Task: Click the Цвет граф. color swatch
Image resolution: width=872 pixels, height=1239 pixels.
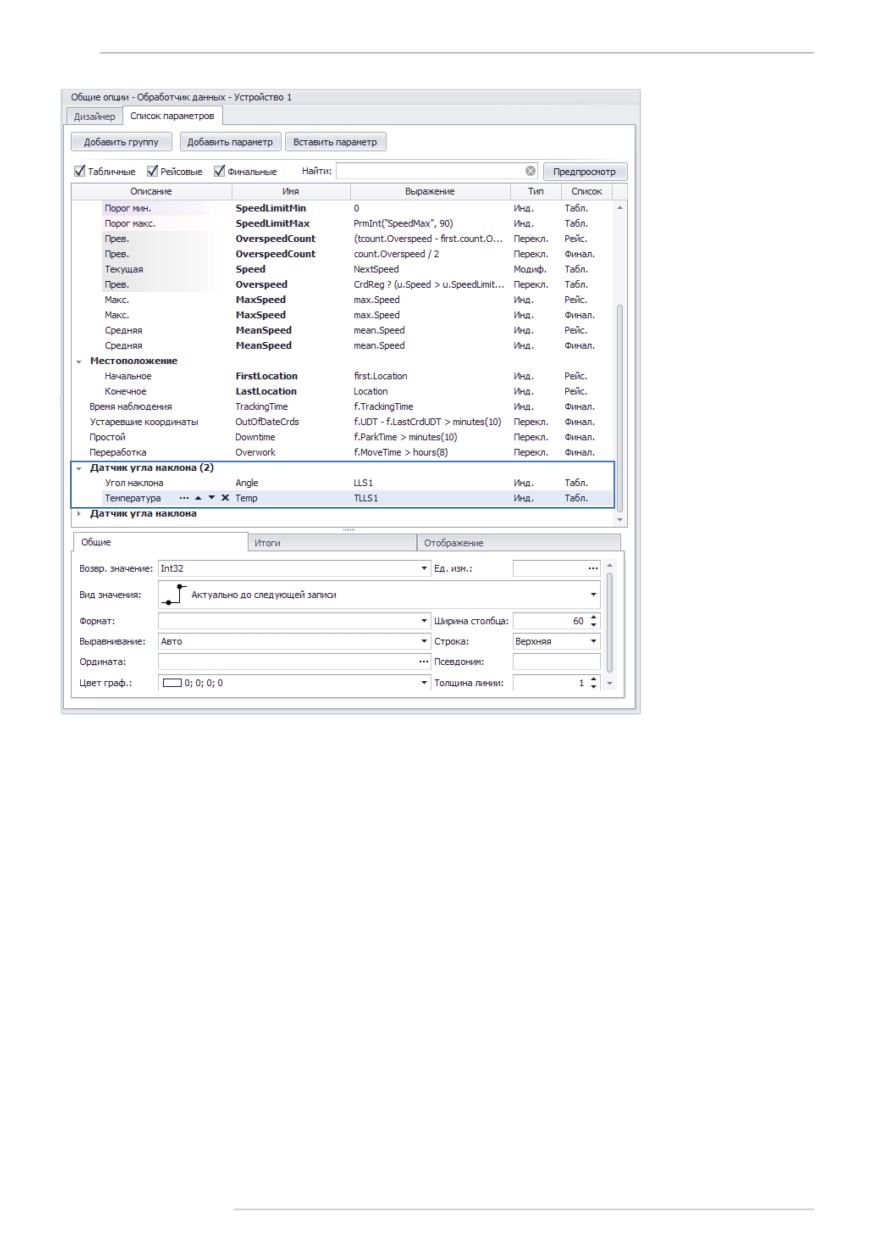Action: [x=172, y=683]
